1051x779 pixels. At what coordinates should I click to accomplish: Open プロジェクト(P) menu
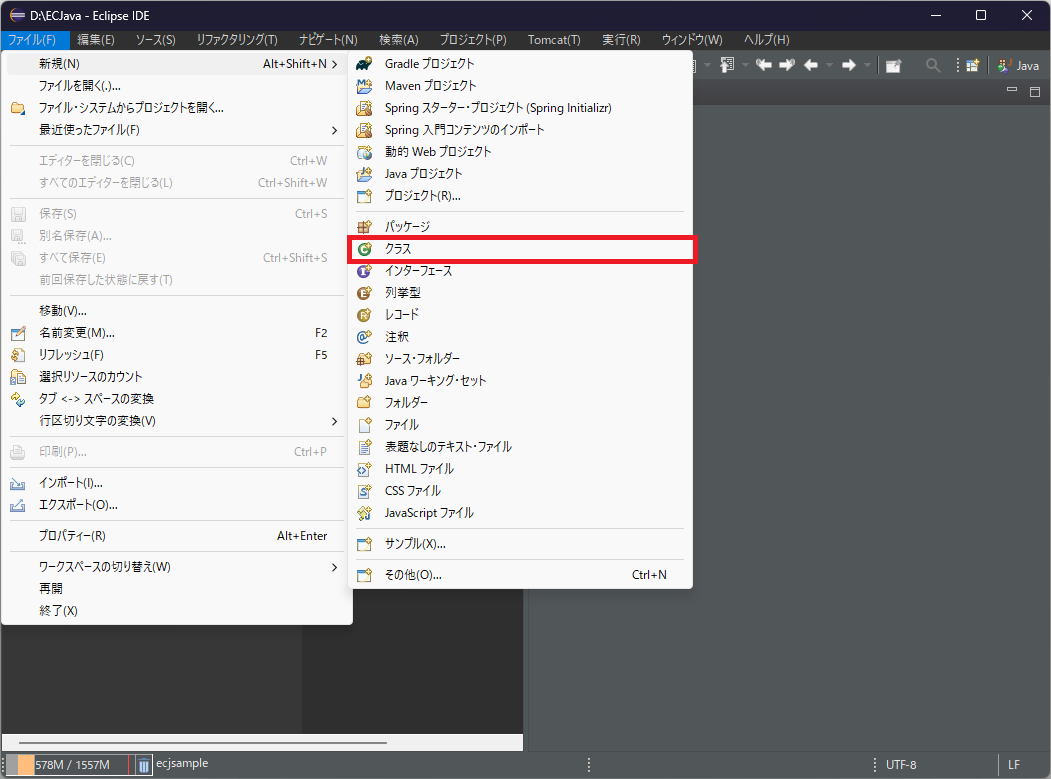[473, 40]
